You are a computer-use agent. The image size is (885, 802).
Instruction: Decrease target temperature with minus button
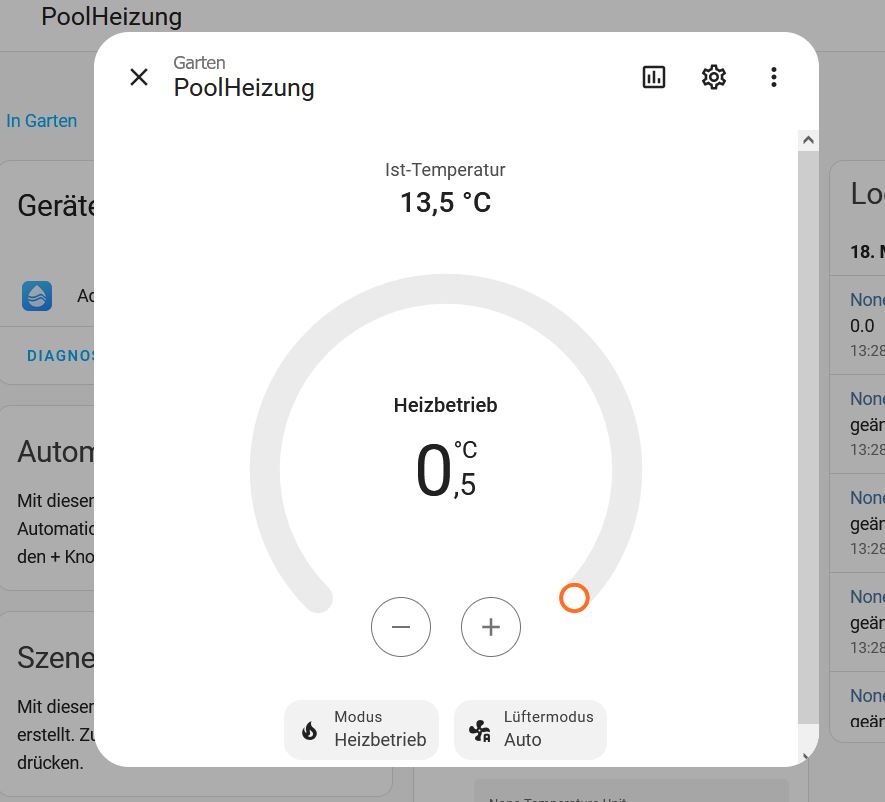click(x=401, y=626)
